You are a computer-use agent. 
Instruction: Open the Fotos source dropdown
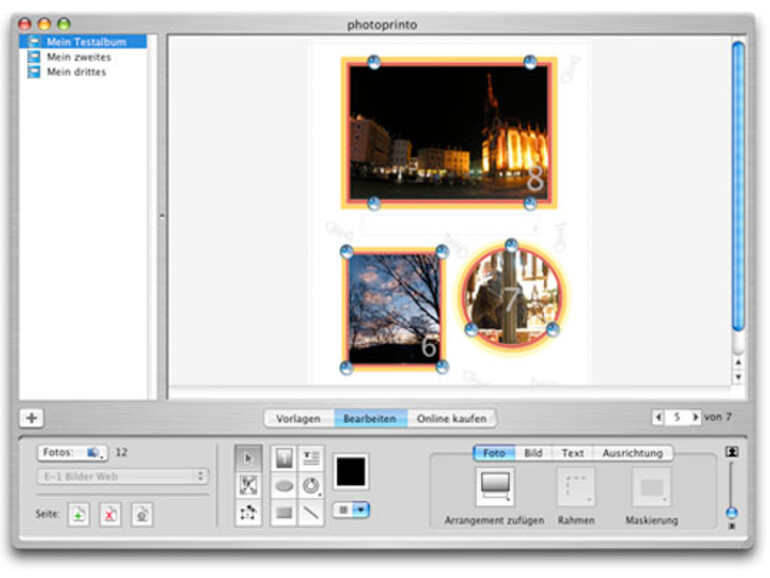pos(74,453)
